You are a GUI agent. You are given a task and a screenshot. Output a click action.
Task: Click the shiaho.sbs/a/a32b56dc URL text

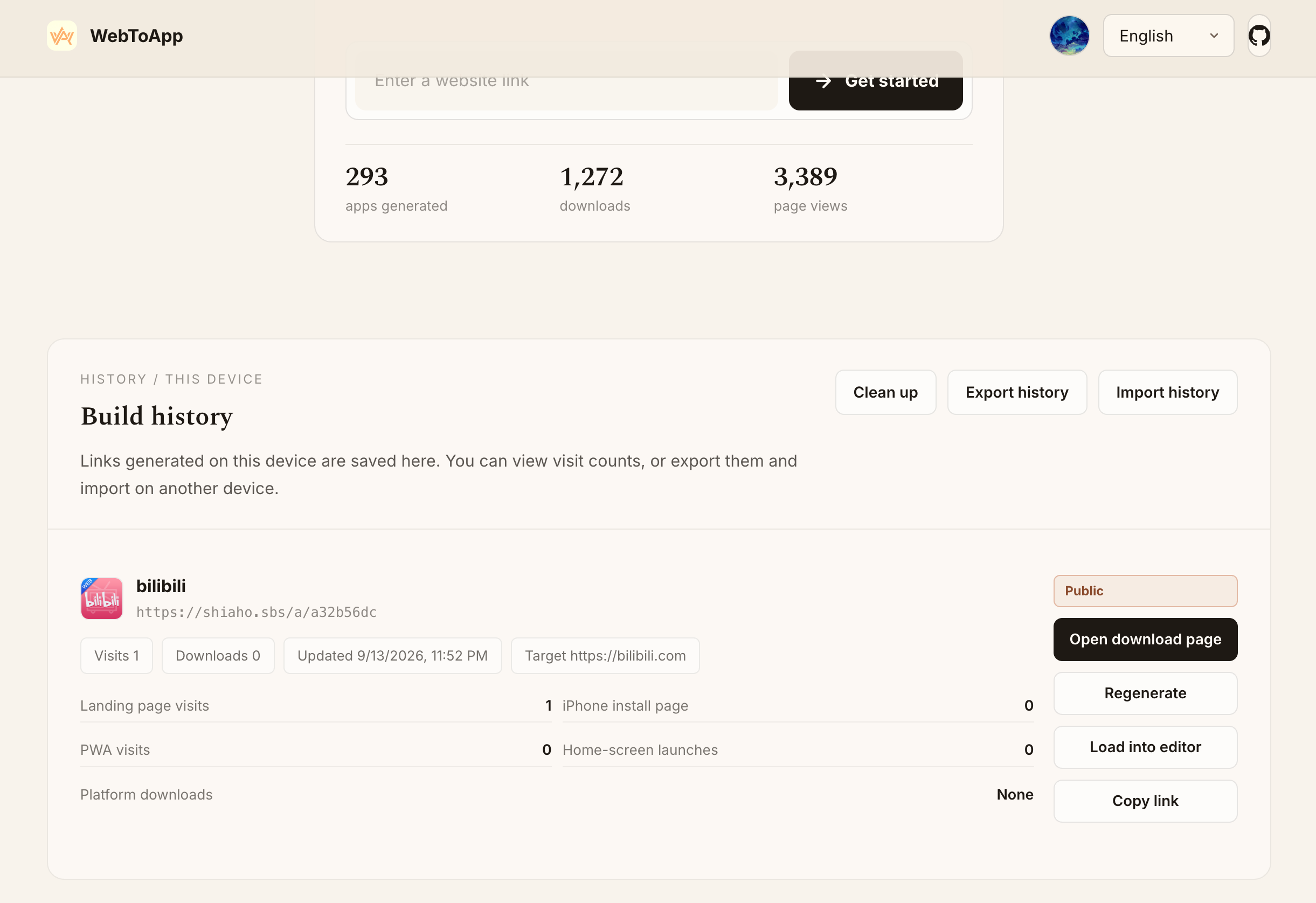click(x=257, y=612)
